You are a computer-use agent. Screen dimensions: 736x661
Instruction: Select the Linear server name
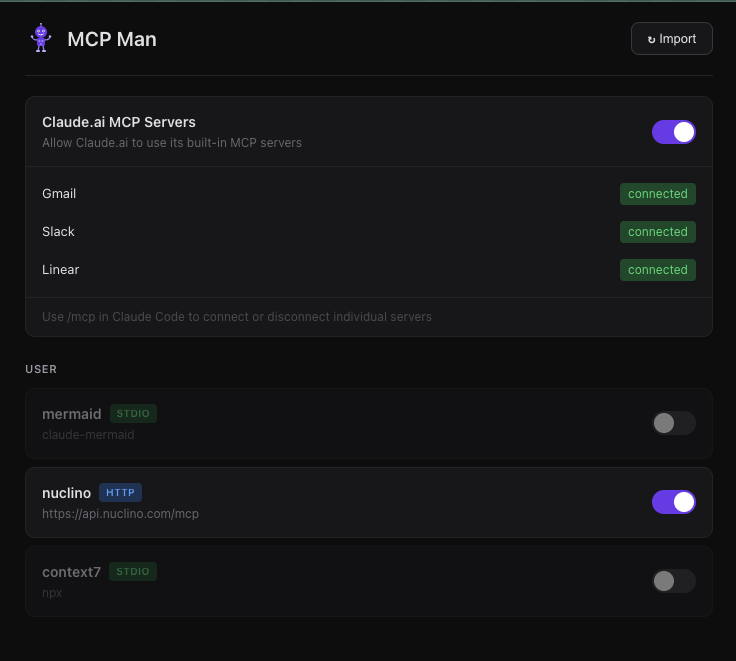[x=61, y=270]
